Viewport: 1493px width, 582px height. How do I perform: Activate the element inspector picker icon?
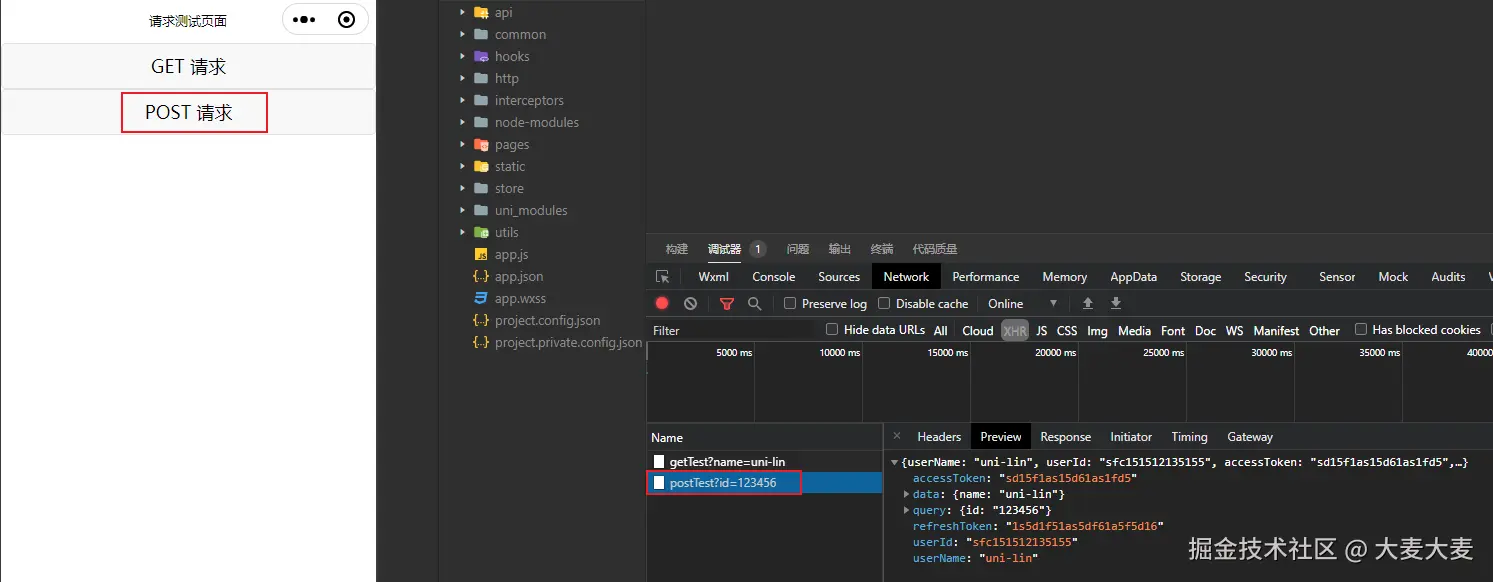click(x=662, y=277)
